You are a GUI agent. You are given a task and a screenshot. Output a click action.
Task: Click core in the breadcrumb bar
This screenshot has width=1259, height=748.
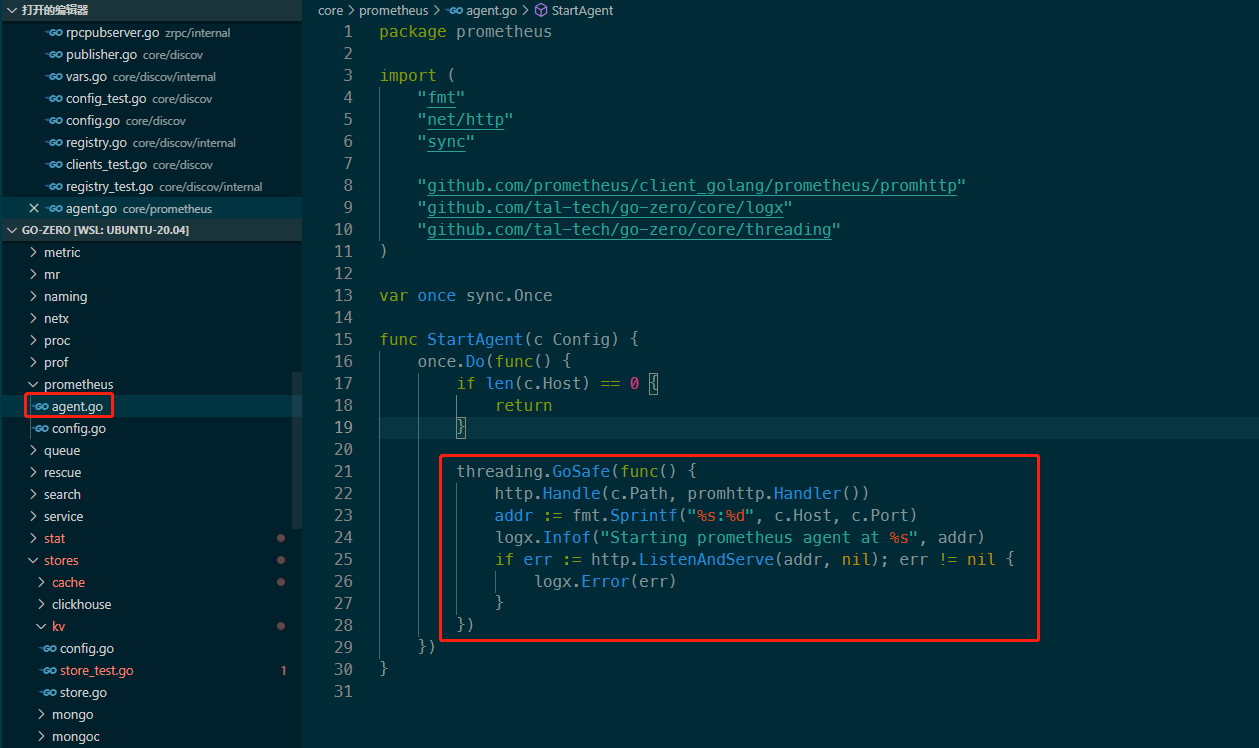coord(330,10)
